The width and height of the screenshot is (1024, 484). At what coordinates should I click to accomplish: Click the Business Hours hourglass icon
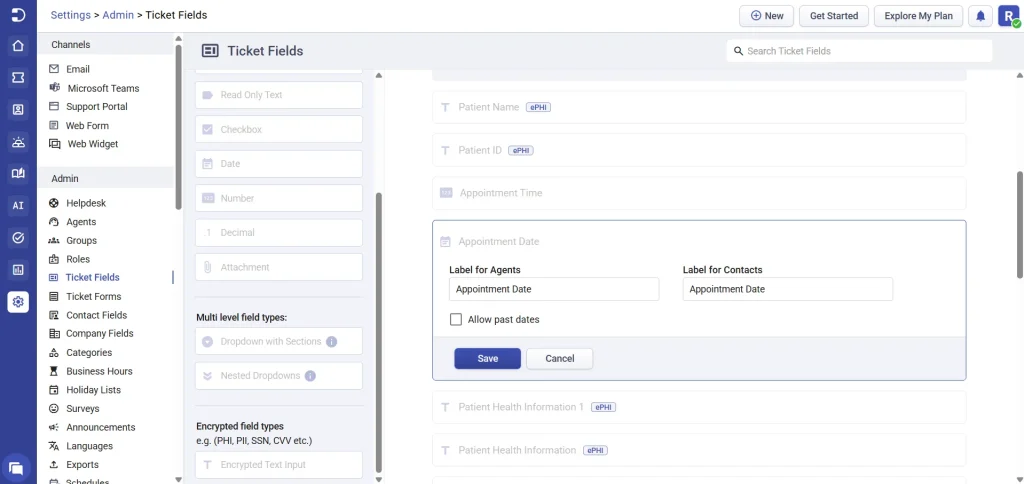tap(54, 371)
